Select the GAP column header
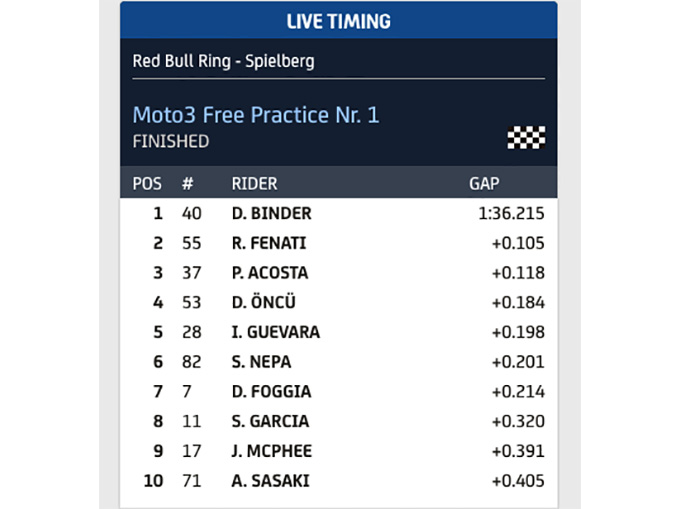Screen dimensions: 680x509 click(484, 183)
